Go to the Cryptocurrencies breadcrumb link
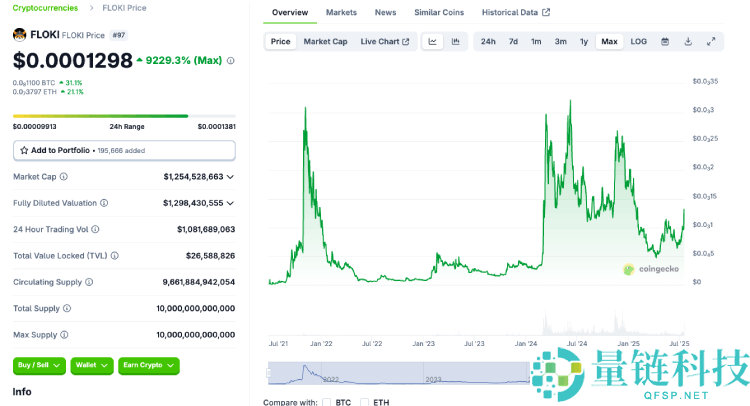This screenshot has height=406, width=750. (45, 8)
